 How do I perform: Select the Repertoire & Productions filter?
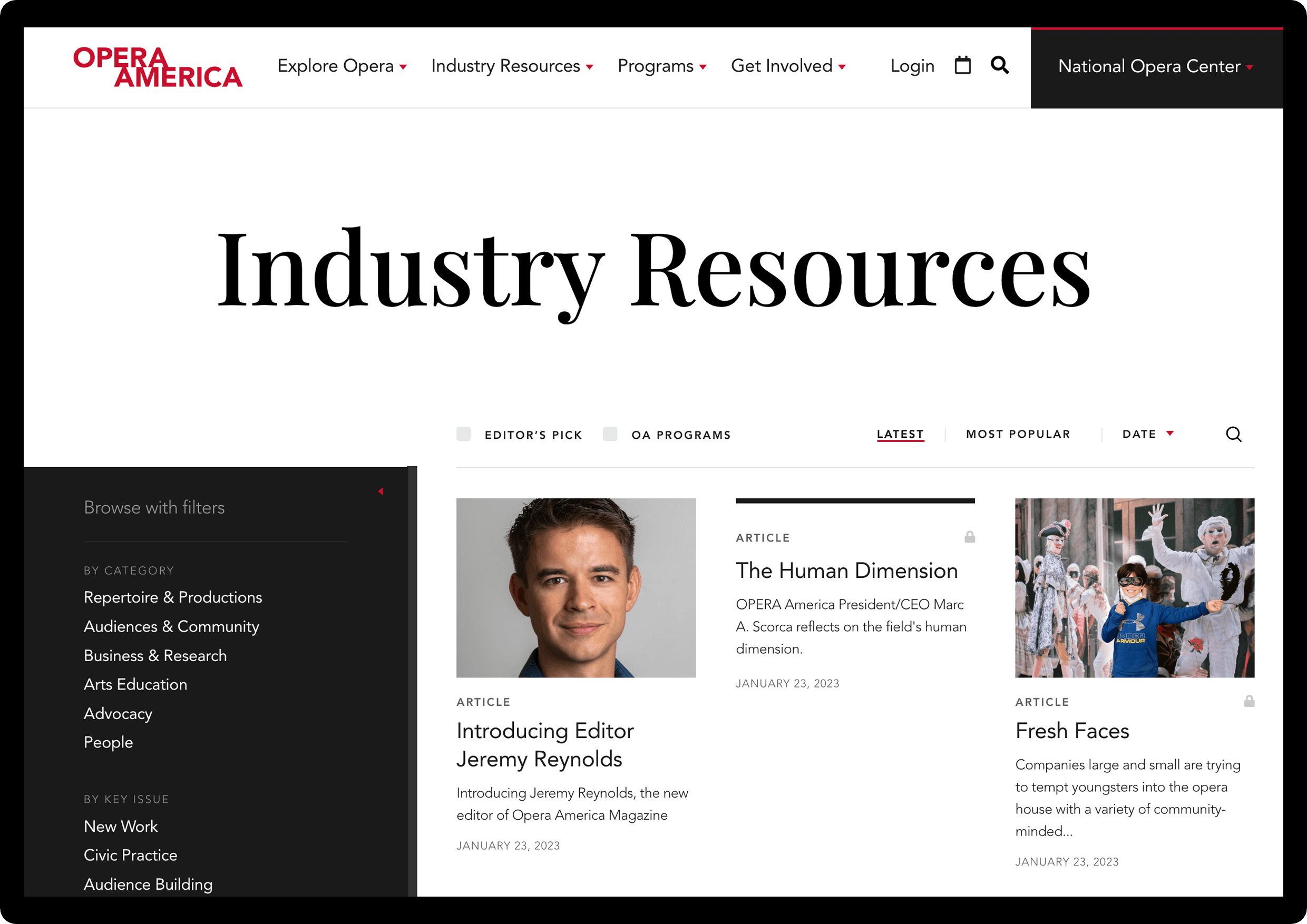coord(173,597)
